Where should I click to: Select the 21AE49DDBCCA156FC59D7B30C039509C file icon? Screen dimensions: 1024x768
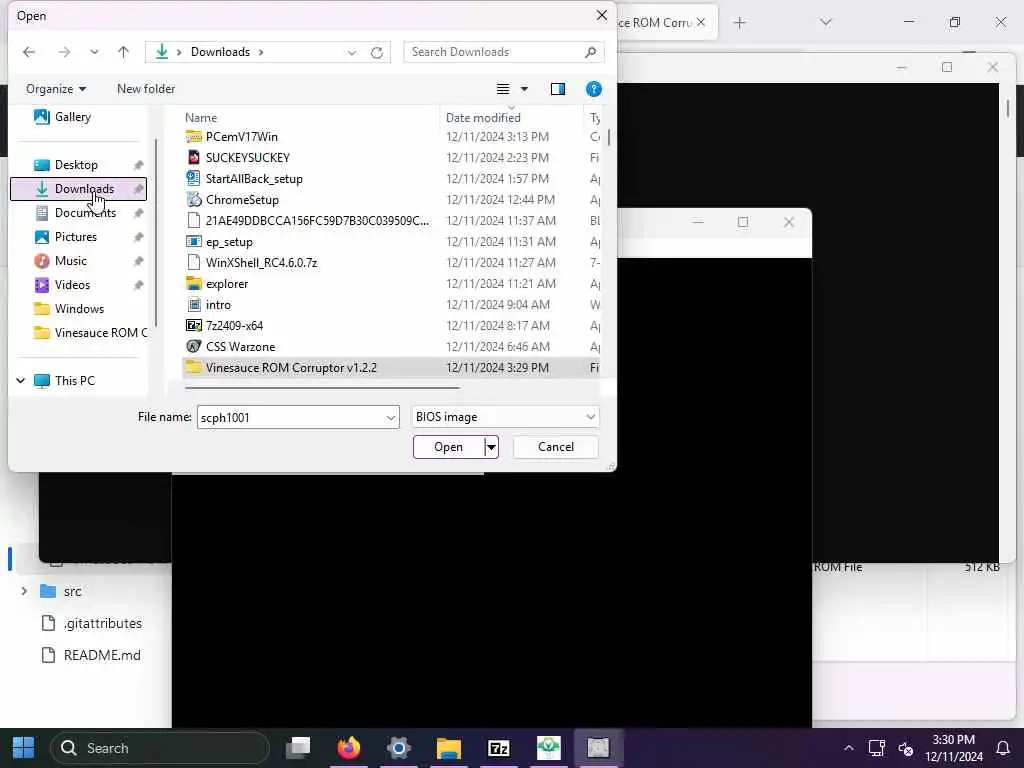point(193,220)
